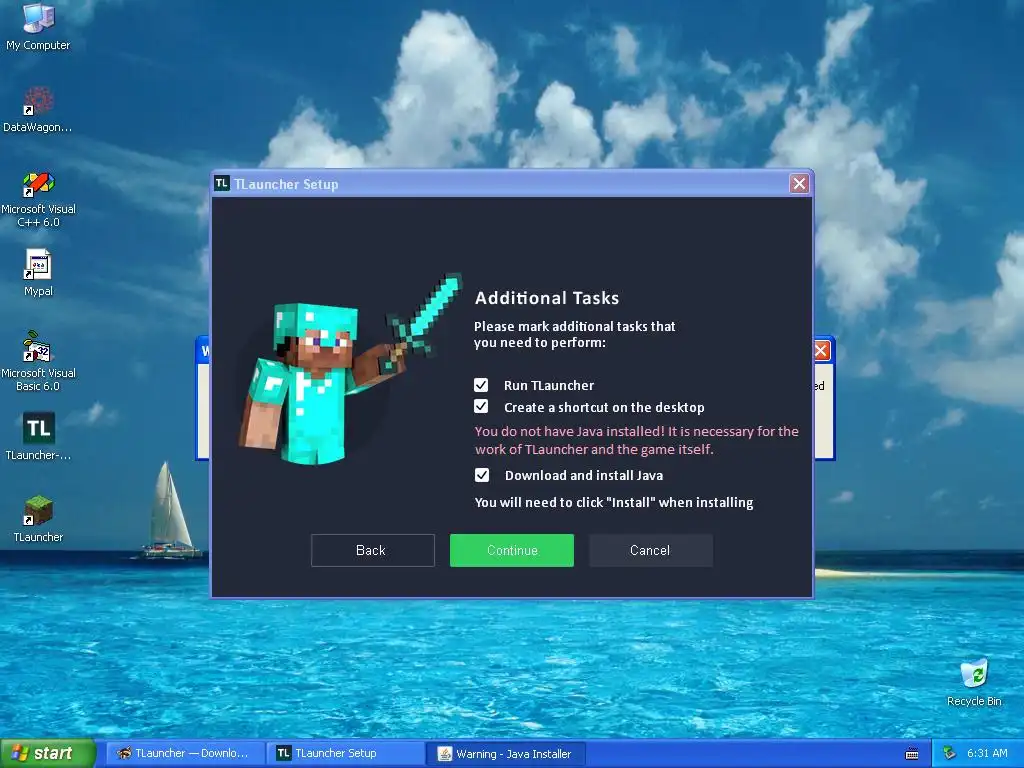Select the DataWagon desktop shortcut
Screen dimensions: 1024x768
pos(38,110)
